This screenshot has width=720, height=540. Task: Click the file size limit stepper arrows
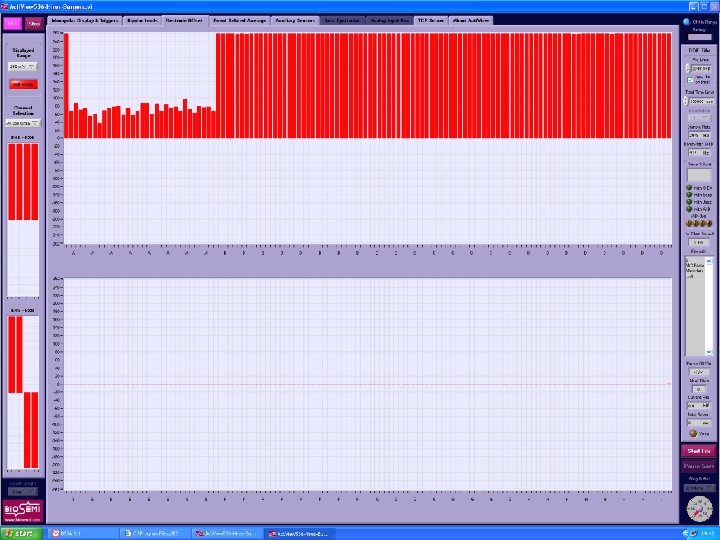pyautogui.click(x=687, y=68)
